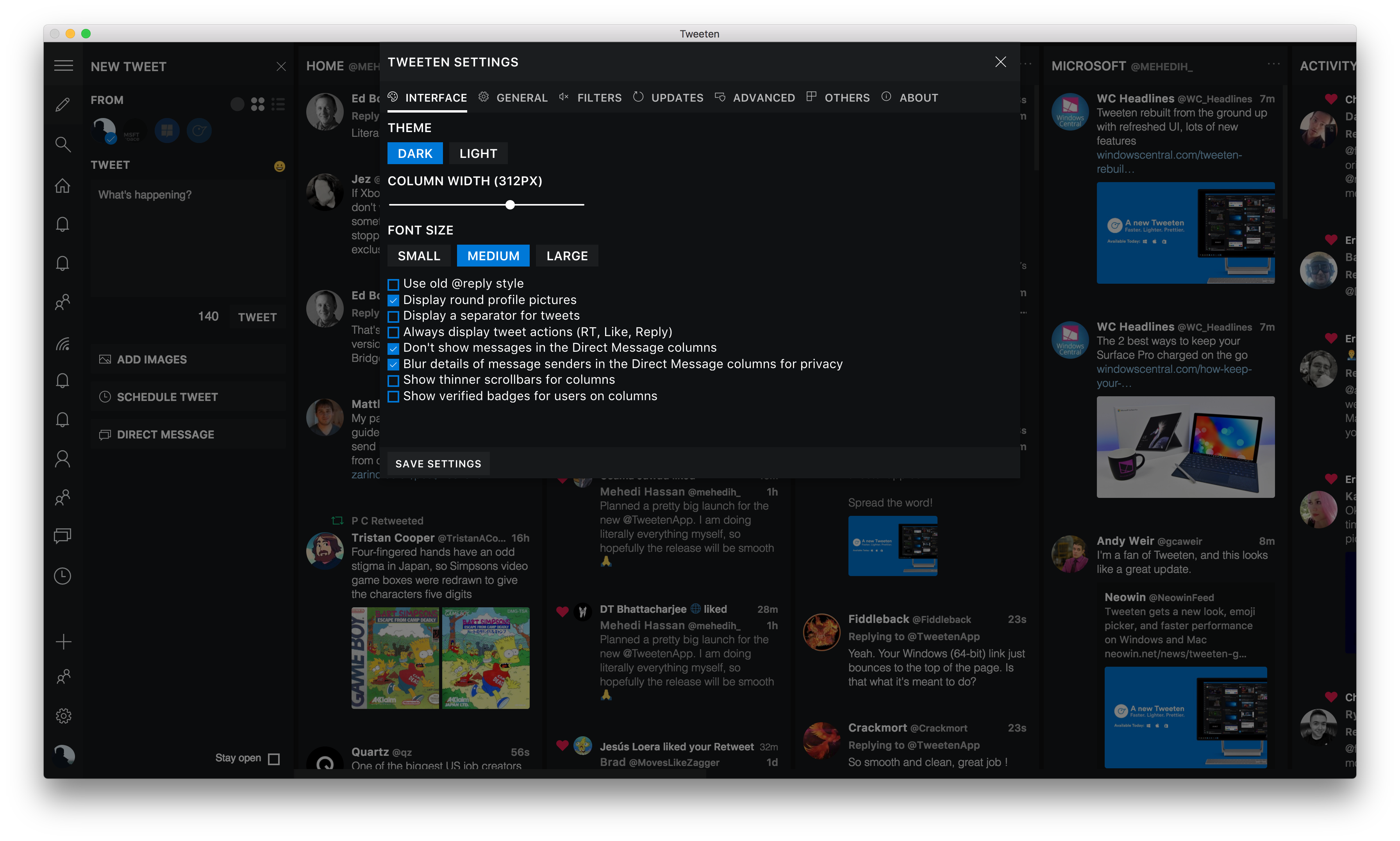Screen dimensions: 1400x841
Task: Open neowin.net/news/tweeten-g link text
Action: (1175, 653)
